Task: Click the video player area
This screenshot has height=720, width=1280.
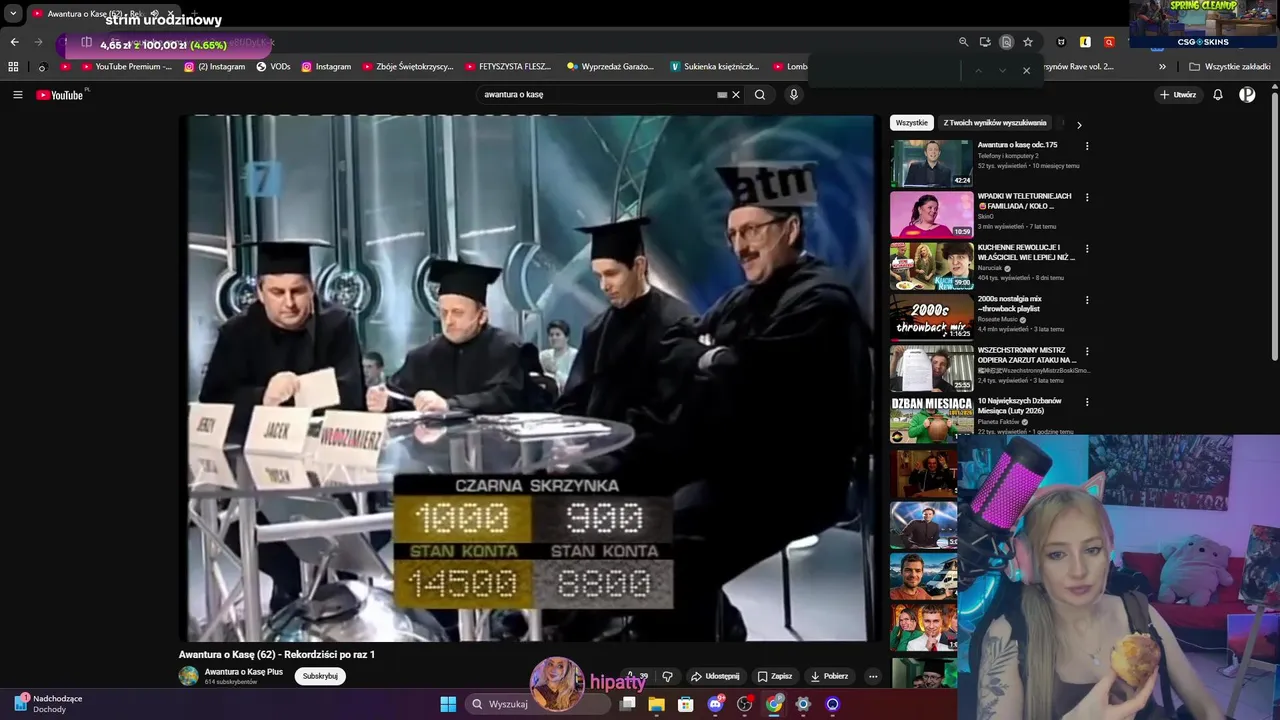Action: 529,378
